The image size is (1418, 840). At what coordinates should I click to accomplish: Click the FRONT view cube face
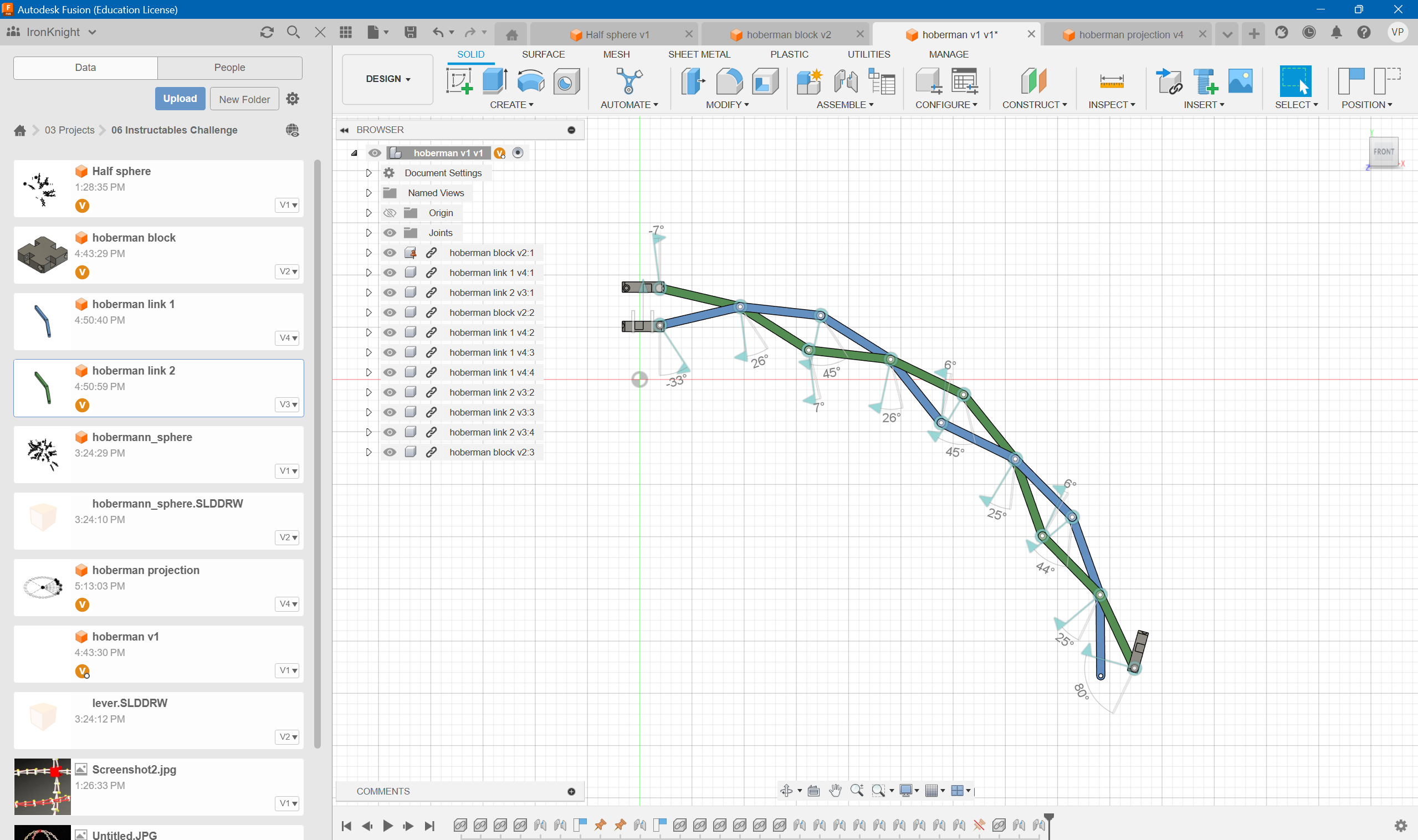tap(1384, 152)
